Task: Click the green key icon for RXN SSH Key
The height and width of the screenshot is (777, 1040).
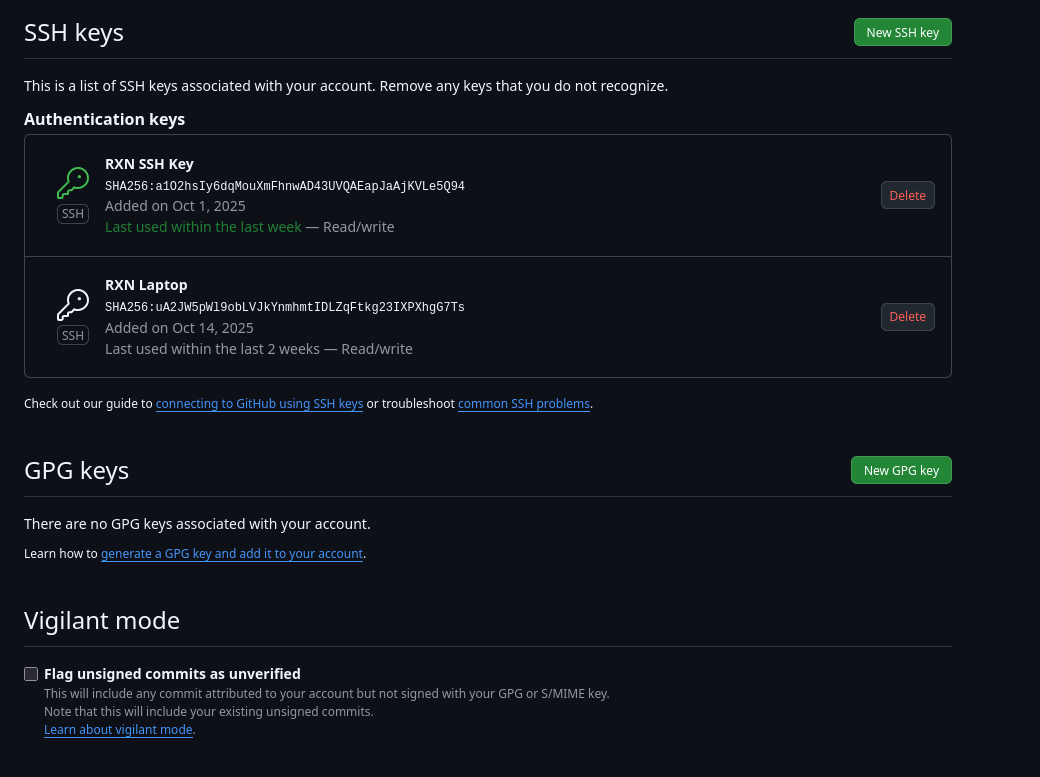Action: click(73, 183)
